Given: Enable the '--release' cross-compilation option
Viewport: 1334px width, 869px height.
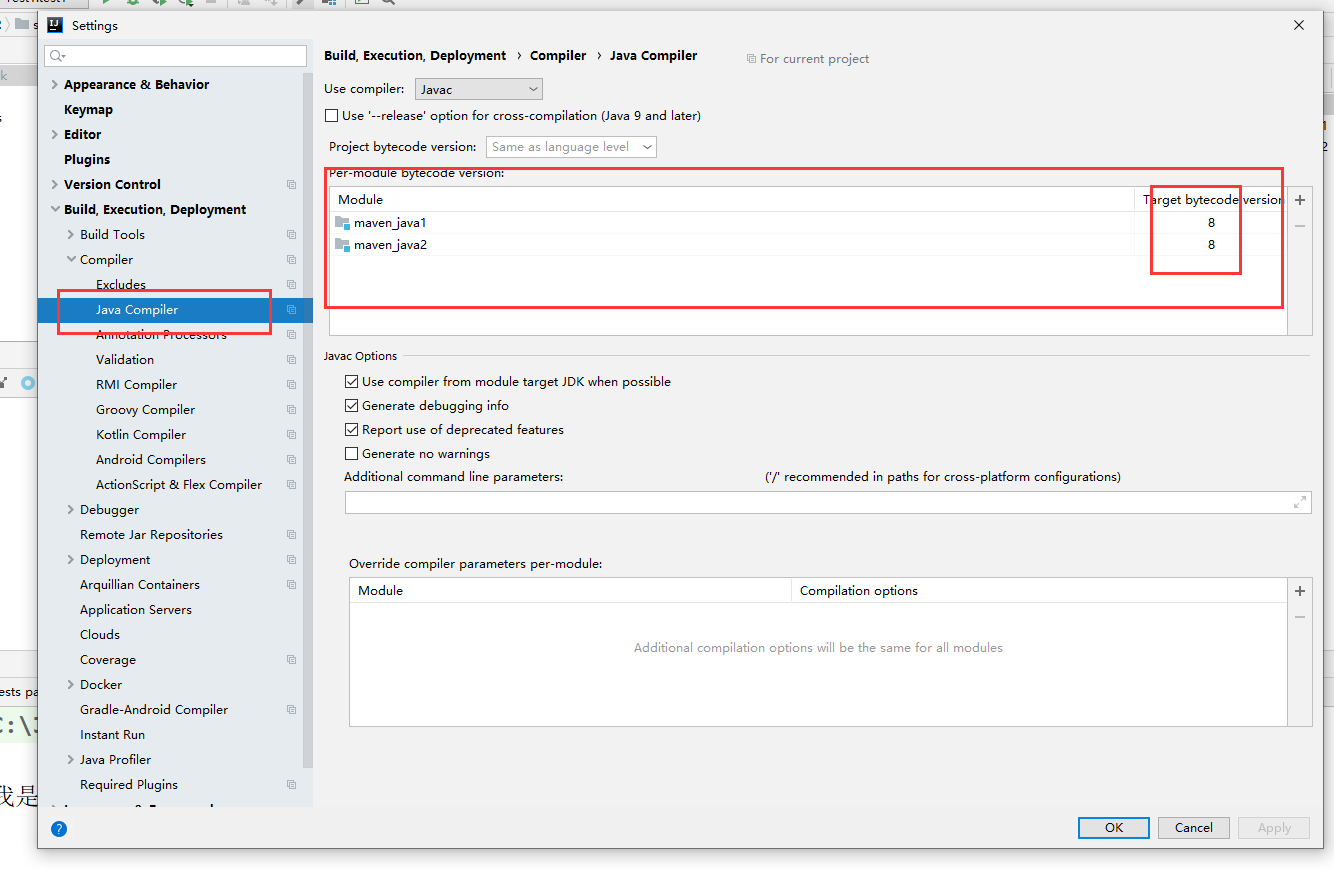Looking at the screenshot, I should coord(331,115).
